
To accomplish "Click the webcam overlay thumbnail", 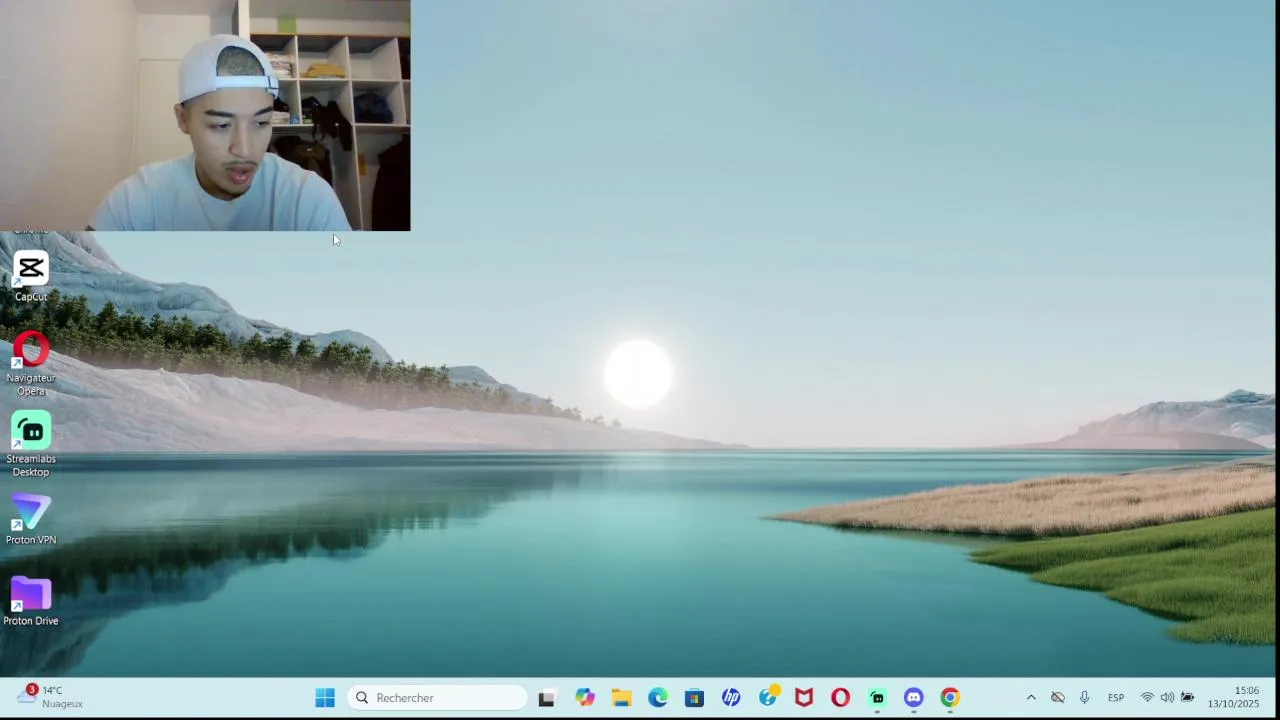I will point(205,115).
